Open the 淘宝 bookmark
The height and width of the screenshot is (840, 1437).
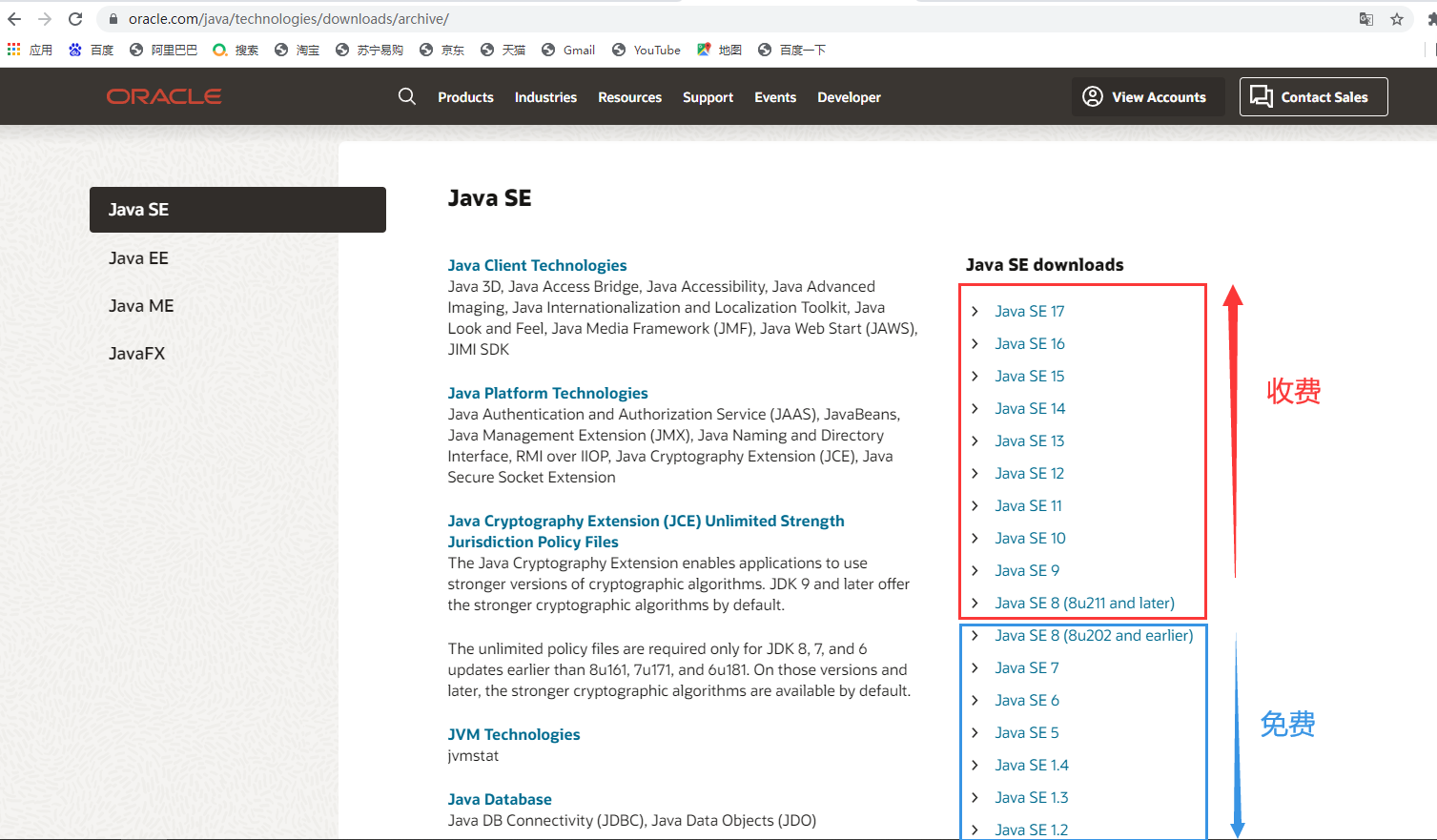point(297,50)
